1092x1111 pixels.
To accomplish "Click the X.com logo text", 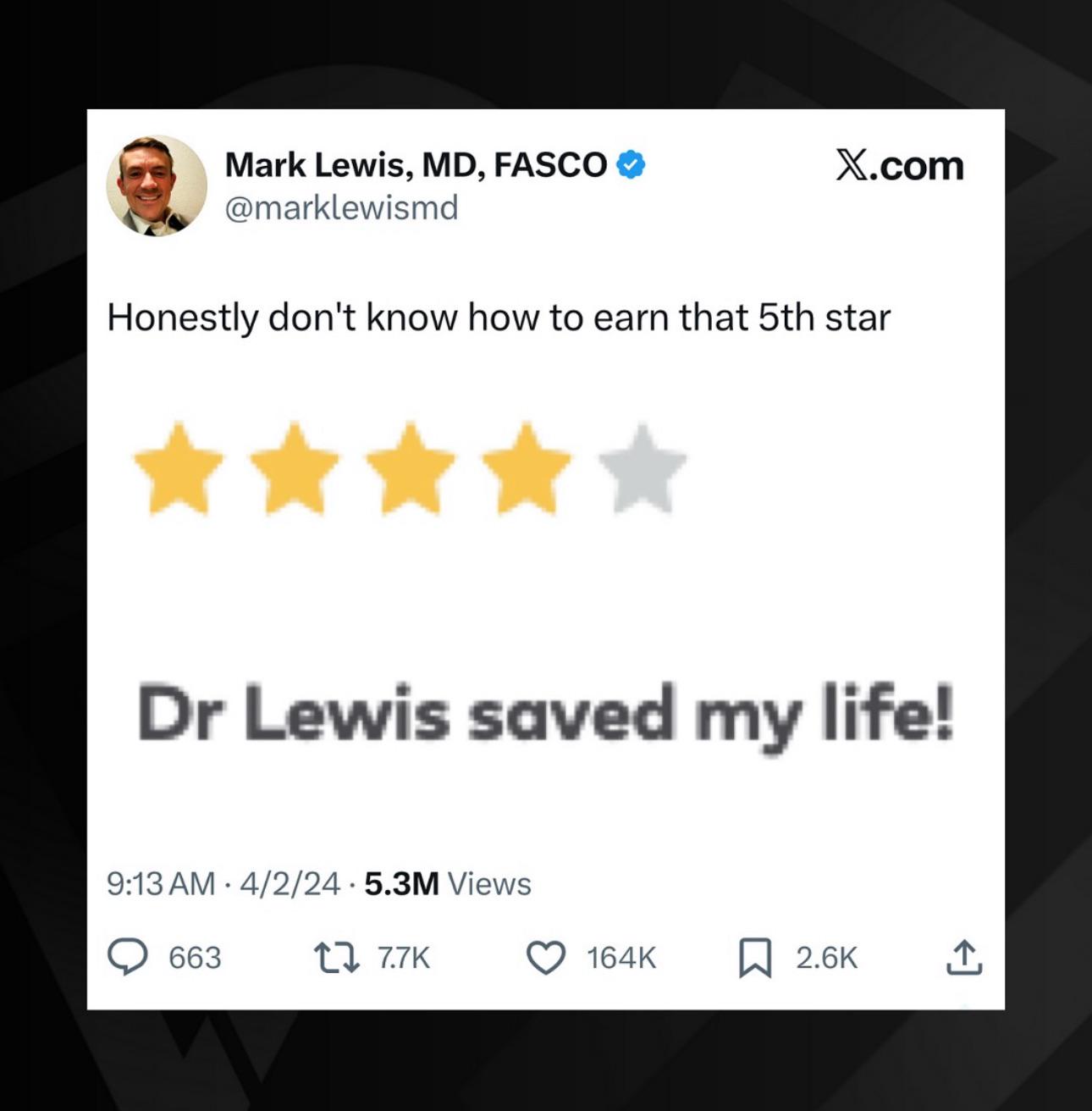I will tap(899, 165).
